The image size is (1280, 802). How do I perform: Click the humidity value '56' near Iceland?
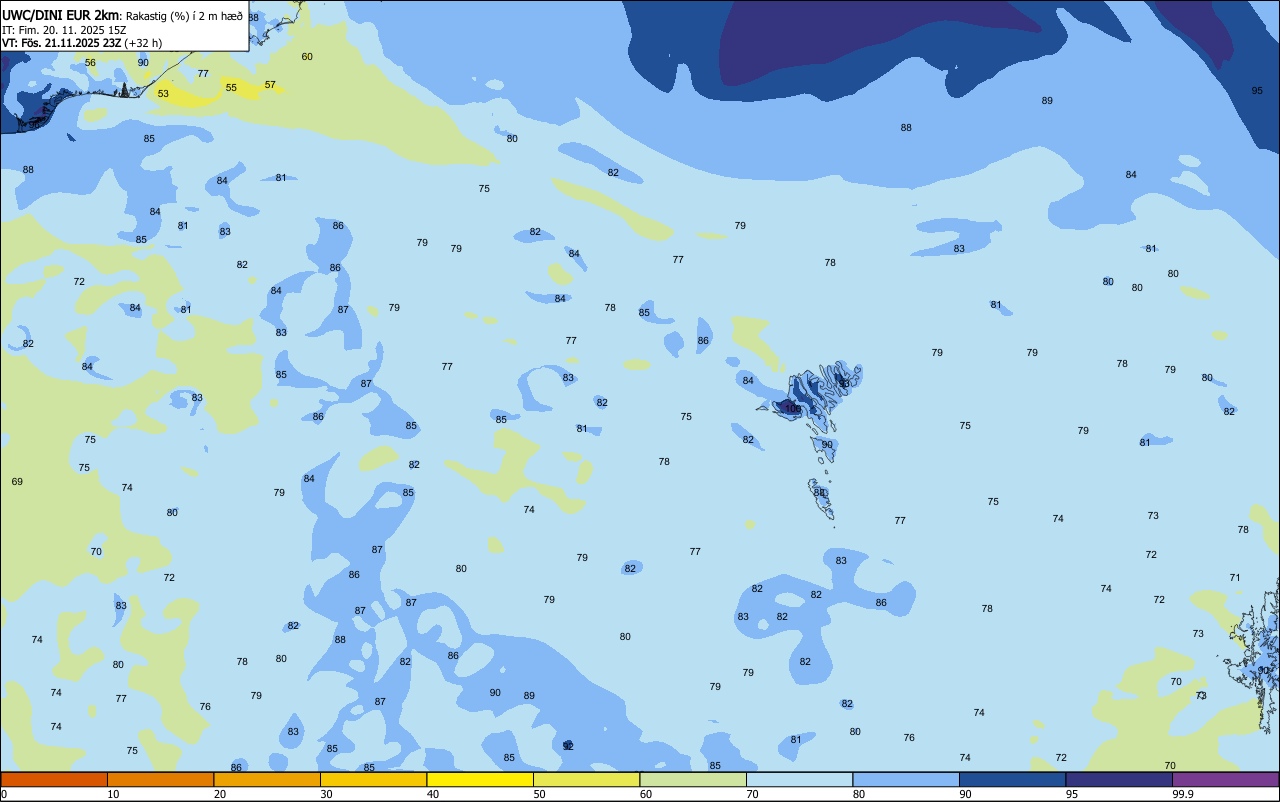point(90,63)
